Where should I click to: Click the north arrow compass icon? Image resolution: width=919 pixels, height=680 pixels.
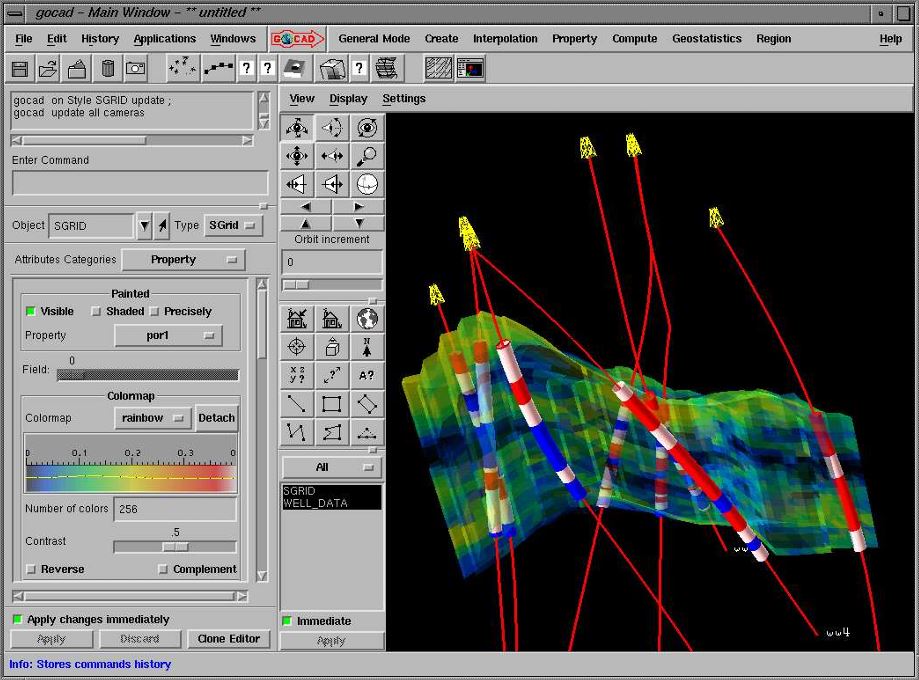pyautogui.click(x=367, y=347)
